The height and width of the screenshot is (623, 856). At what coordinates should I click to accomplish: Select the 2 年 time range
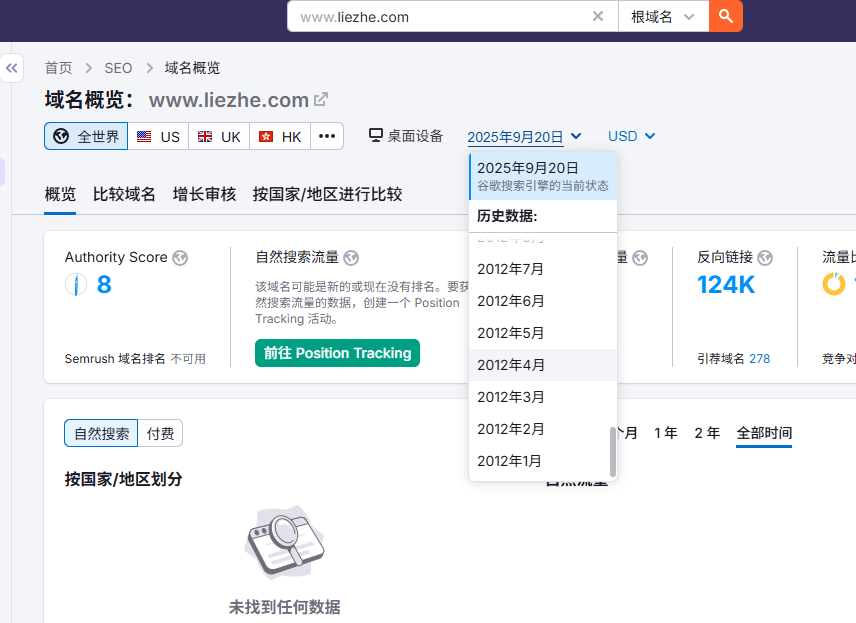tap(707, 433)
